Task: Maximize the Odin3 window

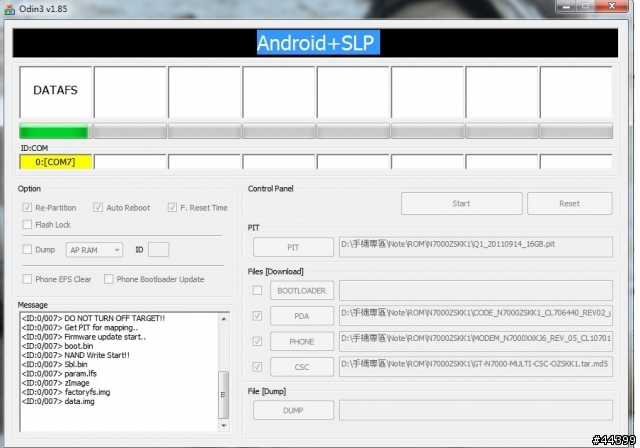Action: (x=585, y=6)
